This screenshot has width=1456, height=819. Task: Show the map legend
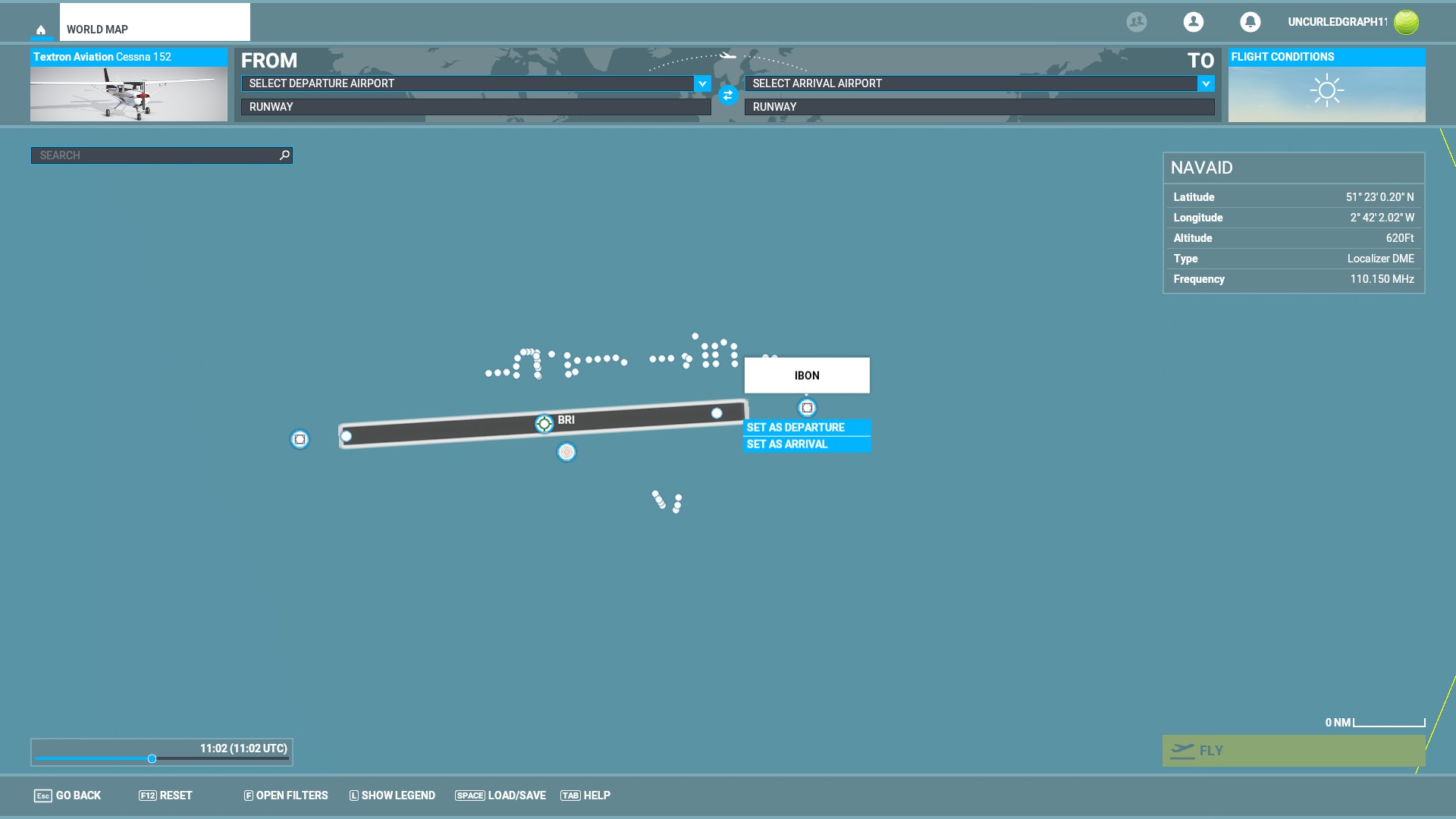point(392,795)
